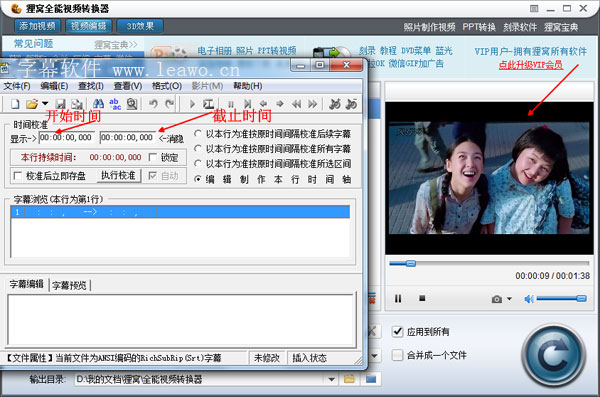
Task: Open 查找(I) menu
Action: (91, 86)
